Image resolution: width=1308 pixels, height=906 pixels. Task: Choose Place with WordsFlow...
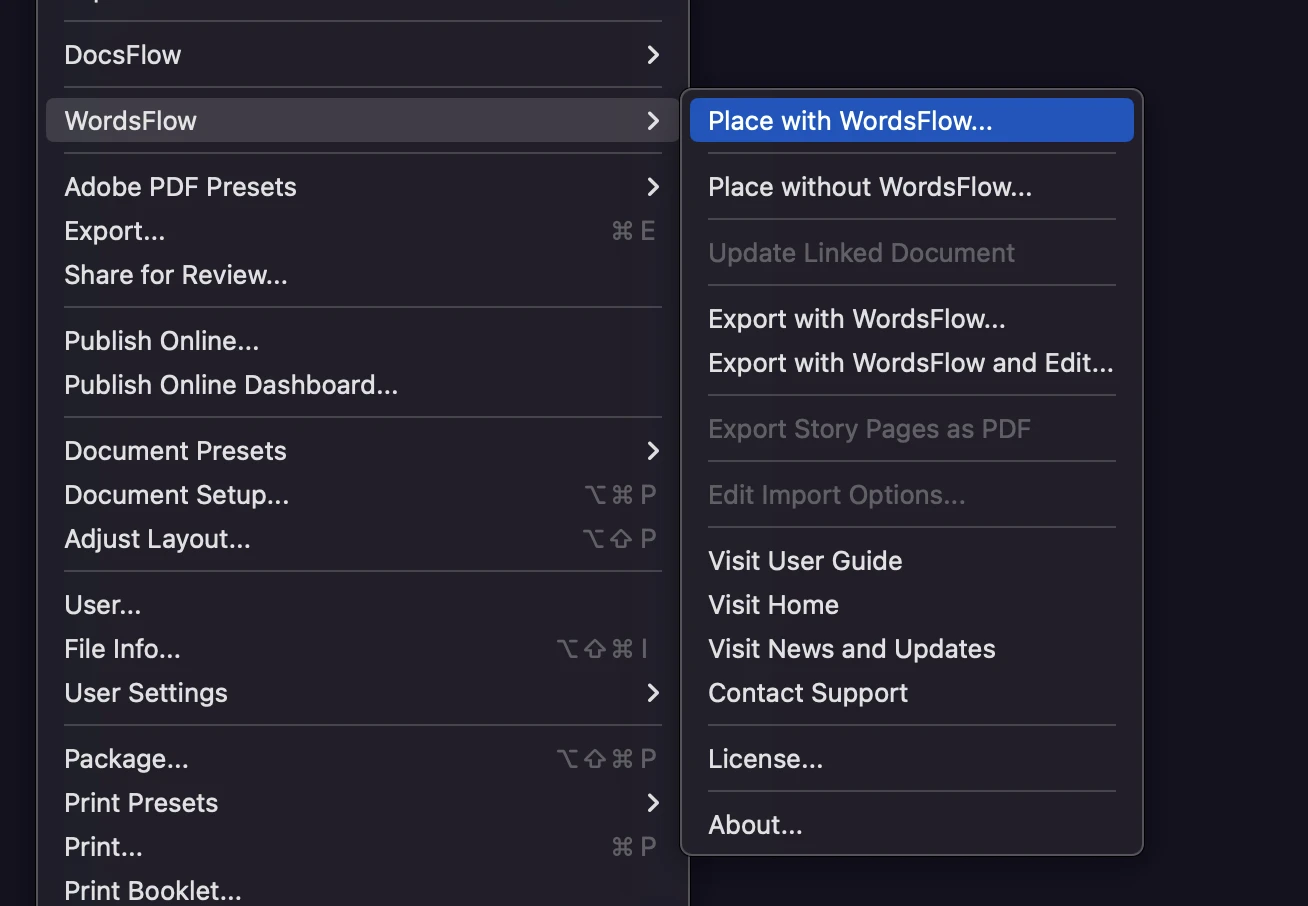click(x=912, y=121)
